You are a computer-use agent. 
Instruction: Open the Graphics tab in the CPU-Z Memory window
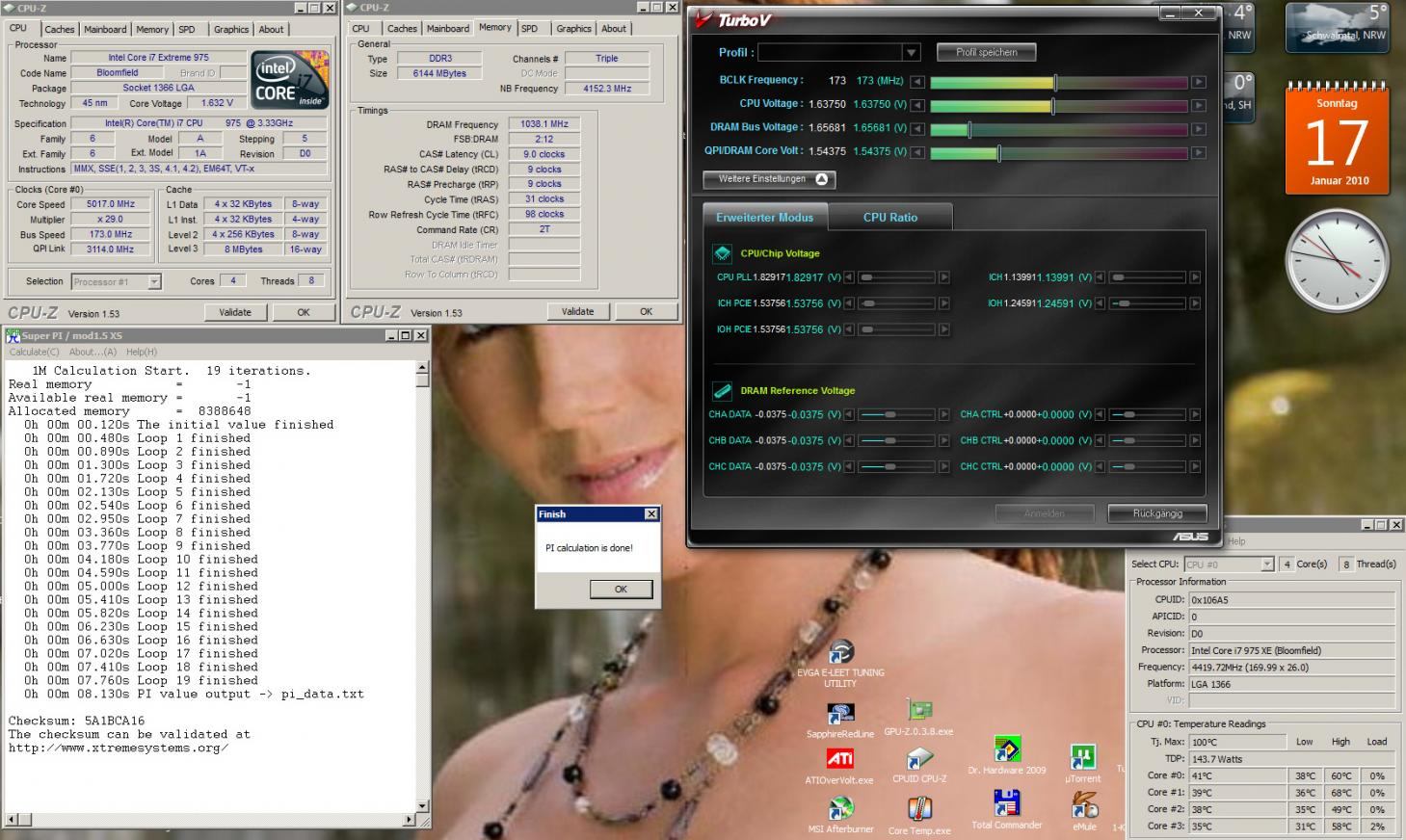click(x=573, y=29)
